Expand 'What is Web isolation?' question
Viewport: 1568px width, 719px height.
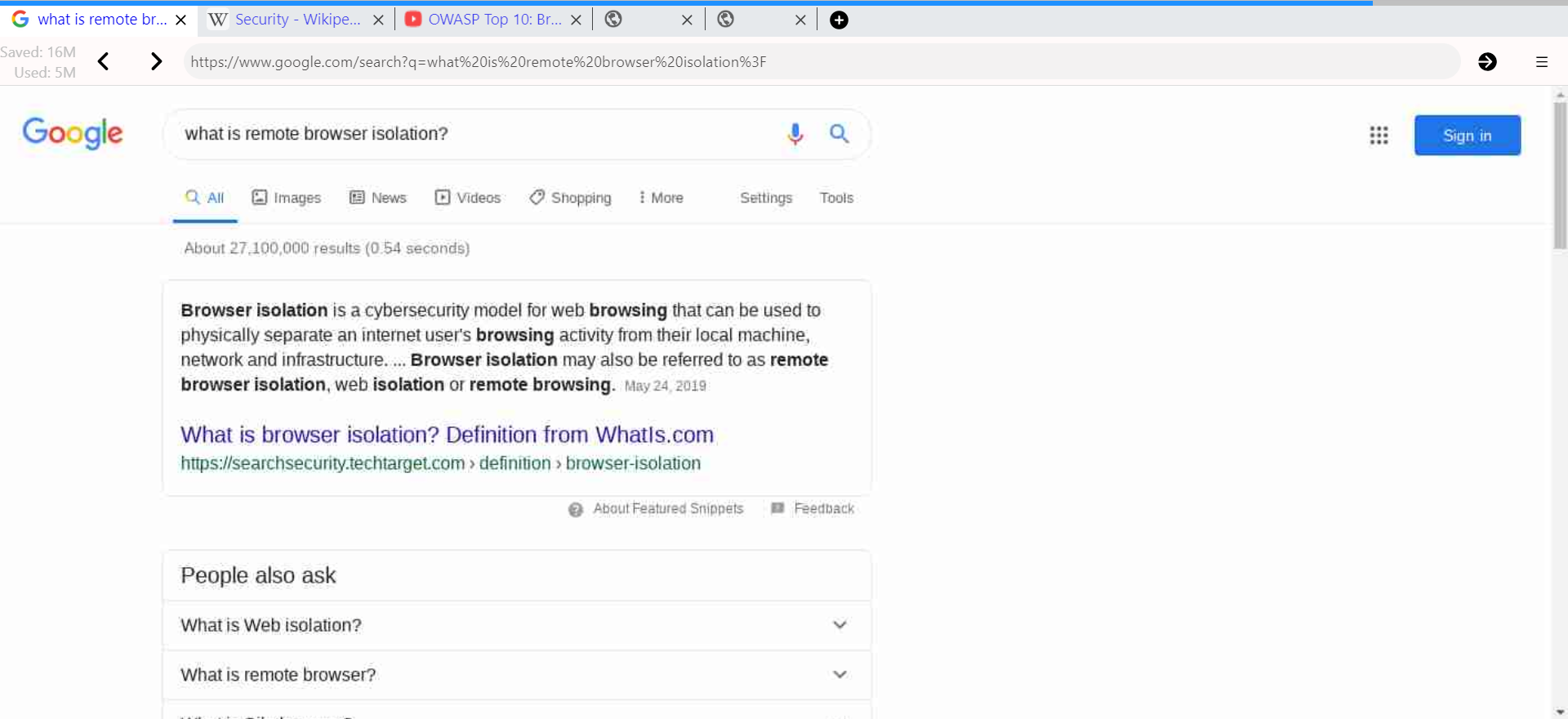point(517,625)
